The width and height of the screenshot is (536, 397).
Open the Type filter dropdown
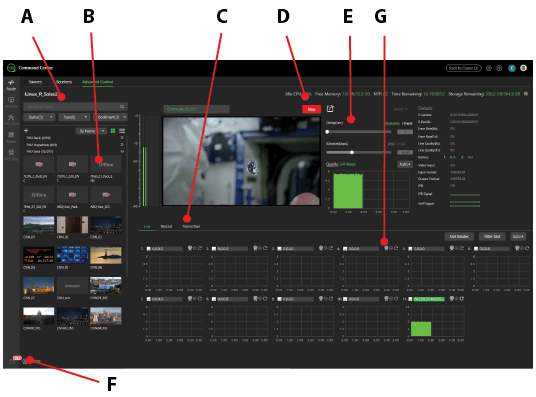pos(74,117)
